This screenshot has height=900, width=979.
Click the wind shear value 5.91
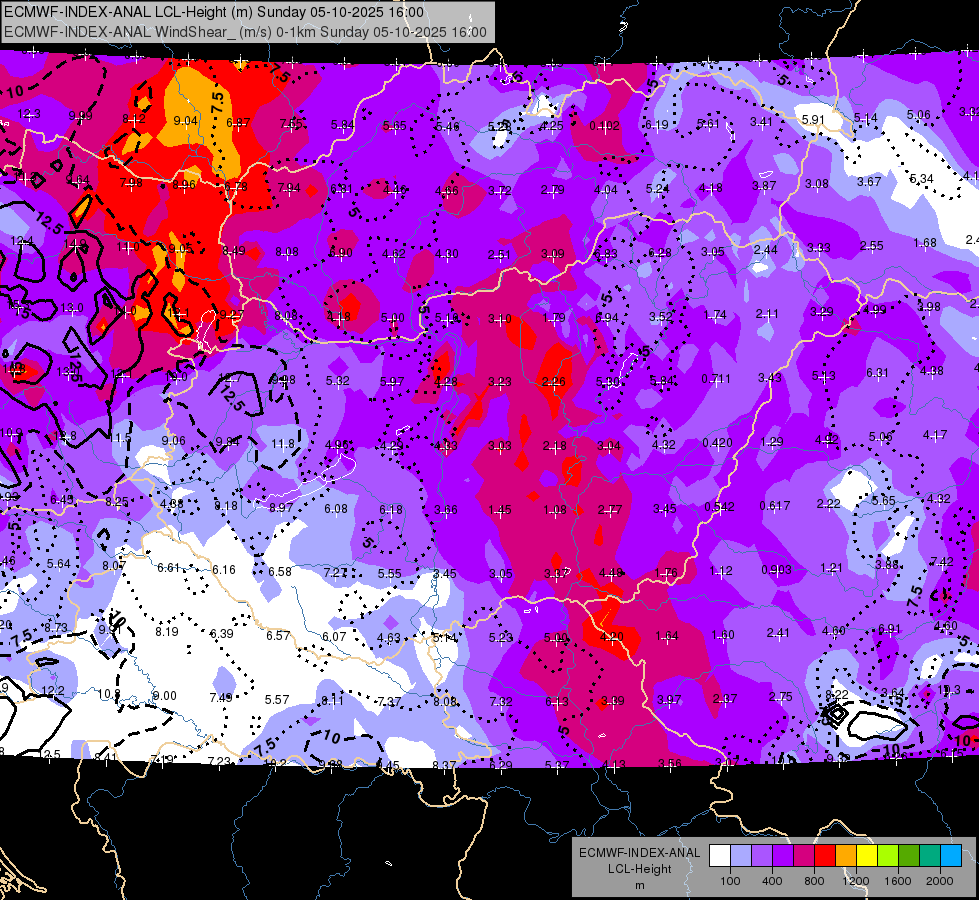(813, 119)
